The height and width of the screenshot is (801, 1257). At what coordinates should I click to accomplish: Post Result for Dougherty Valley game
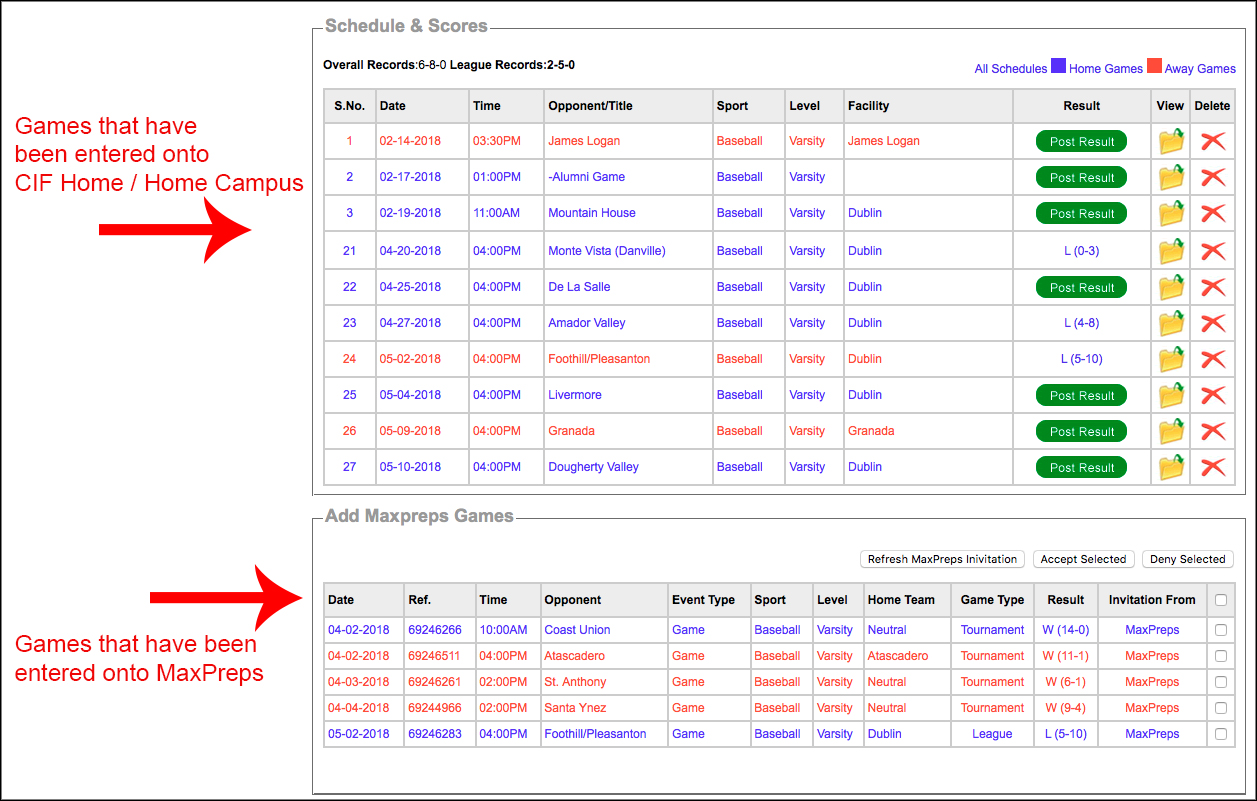click(x=1082, y=468)
